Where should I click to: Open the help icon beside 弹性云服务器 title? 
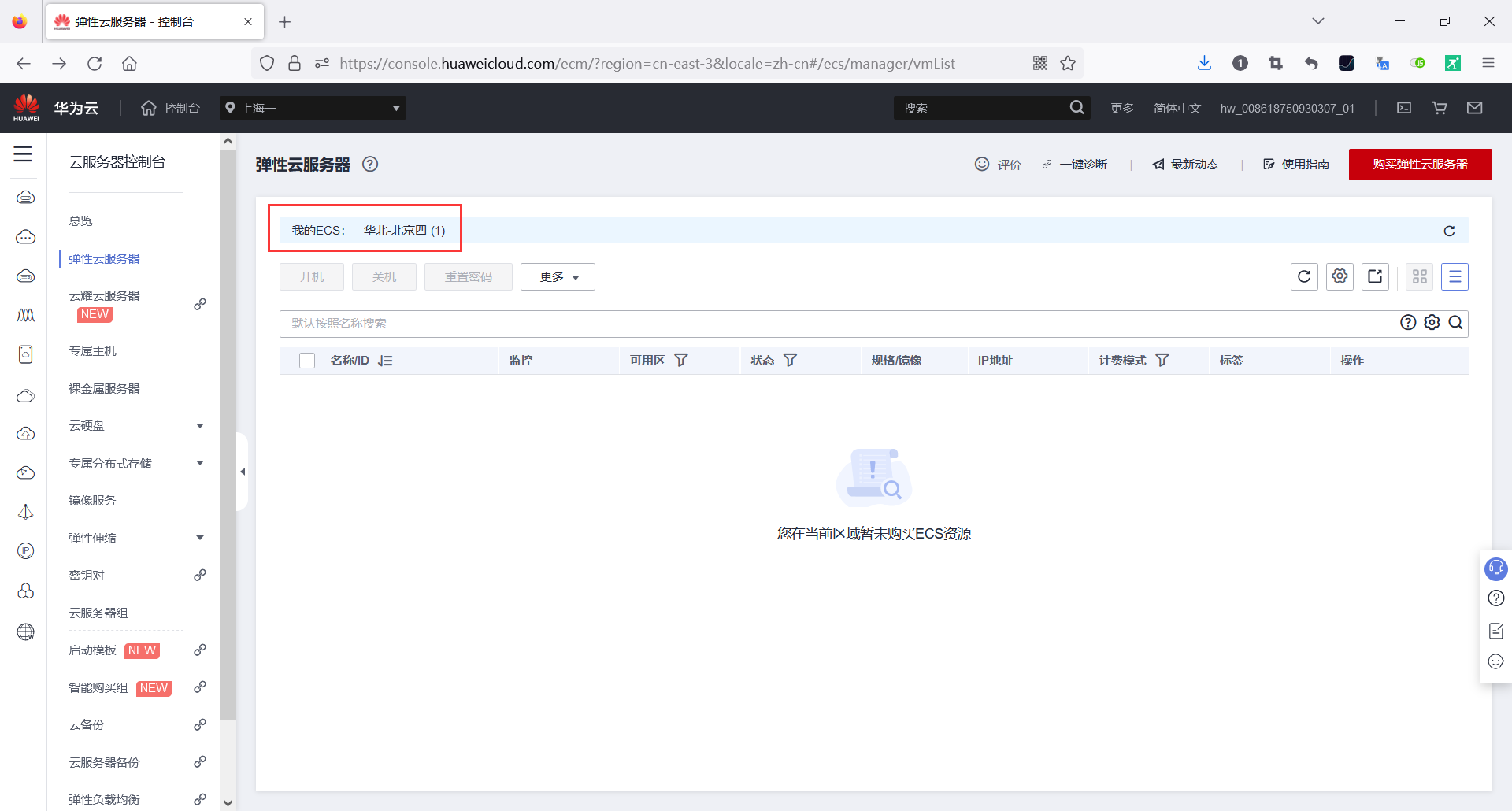tap(370, 164)
